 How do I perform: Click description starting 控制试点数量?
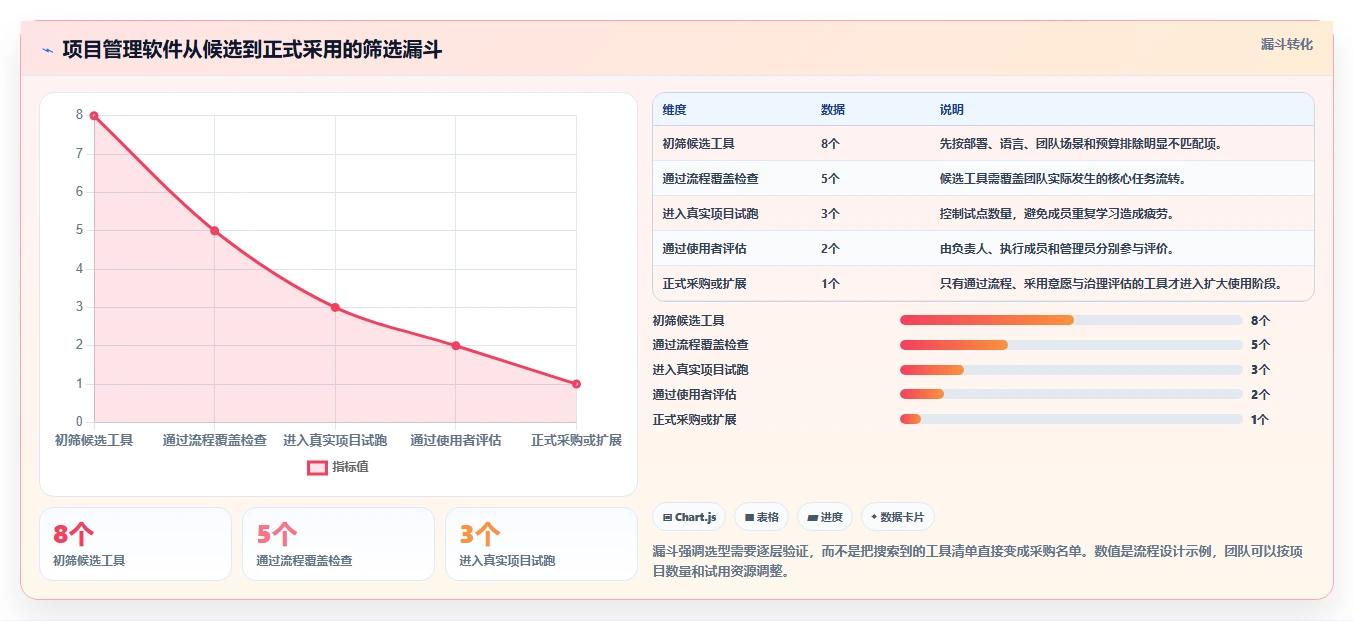(x=1057, y=214)
